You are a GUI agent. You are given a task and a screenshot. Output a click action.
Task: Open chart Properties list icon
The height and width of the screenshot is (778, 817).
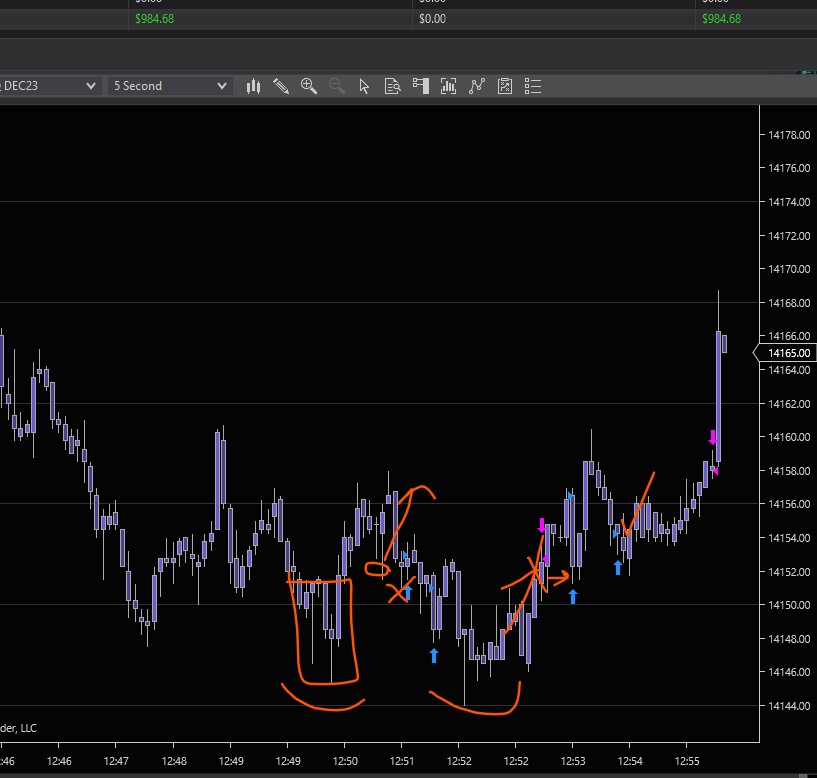(x=533, y=86)
